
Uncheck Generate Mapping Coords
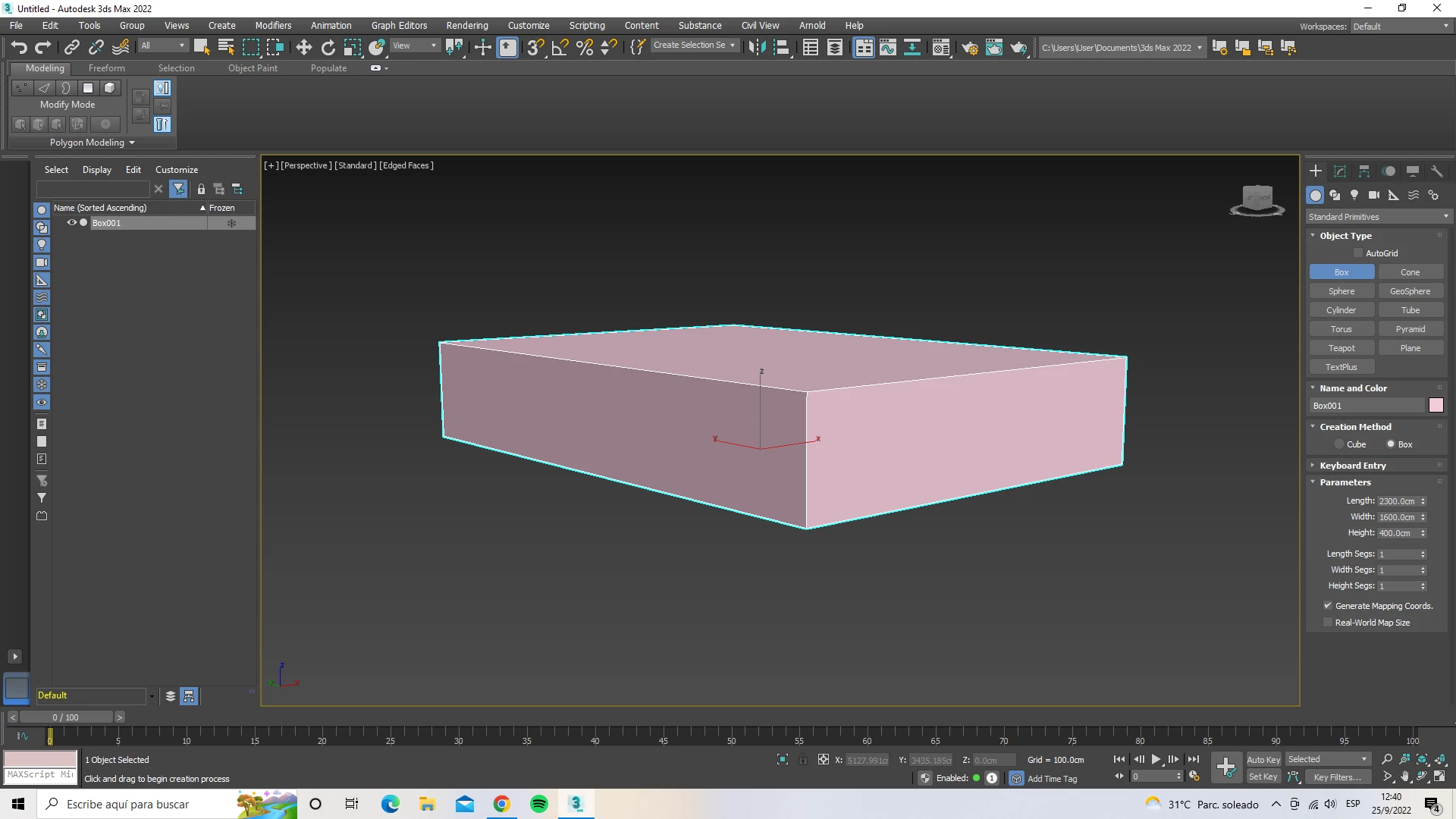pos(1328,606)
